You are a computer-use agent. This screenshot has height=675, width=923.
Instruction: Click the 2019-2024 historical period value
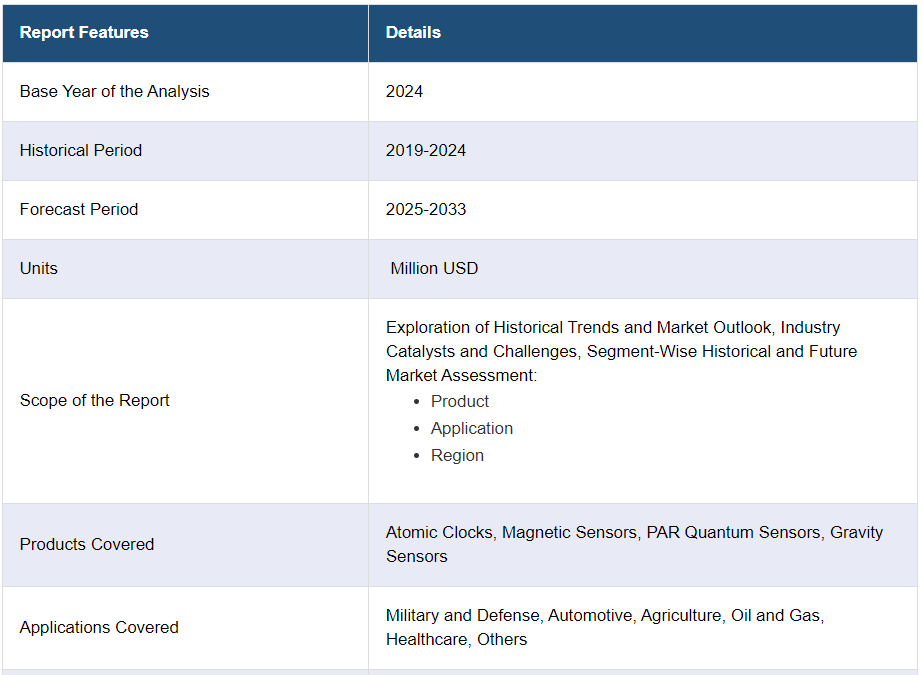[x=426, y=150]
